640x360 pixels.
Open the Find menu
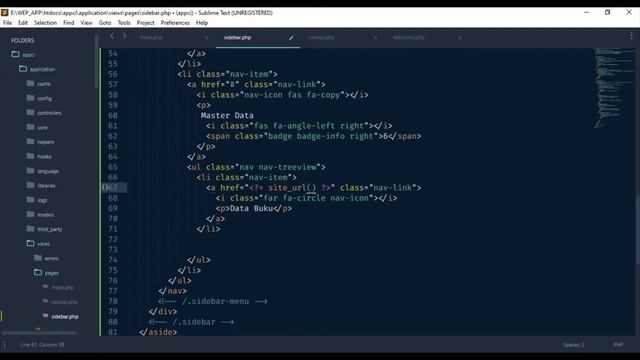(x=69, y=23)
